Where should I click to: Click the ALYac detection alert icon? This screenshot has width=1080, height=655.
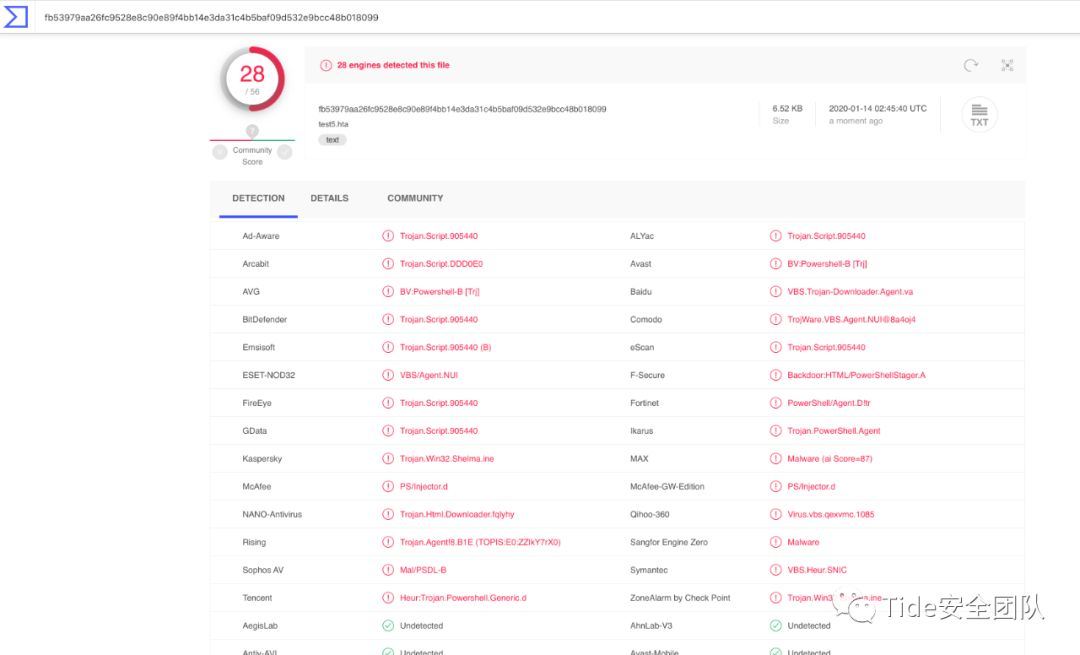tap(776, 236)
